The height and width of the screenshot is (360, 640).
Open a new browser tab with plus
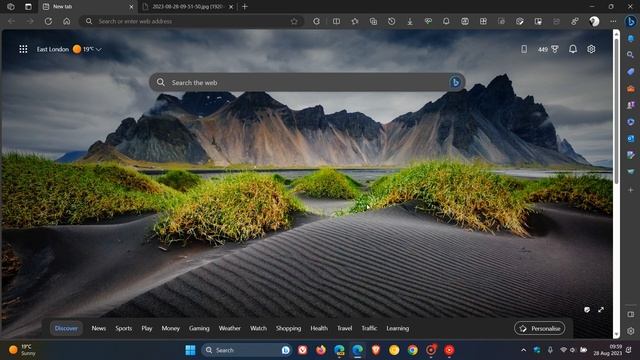point(244,7)
